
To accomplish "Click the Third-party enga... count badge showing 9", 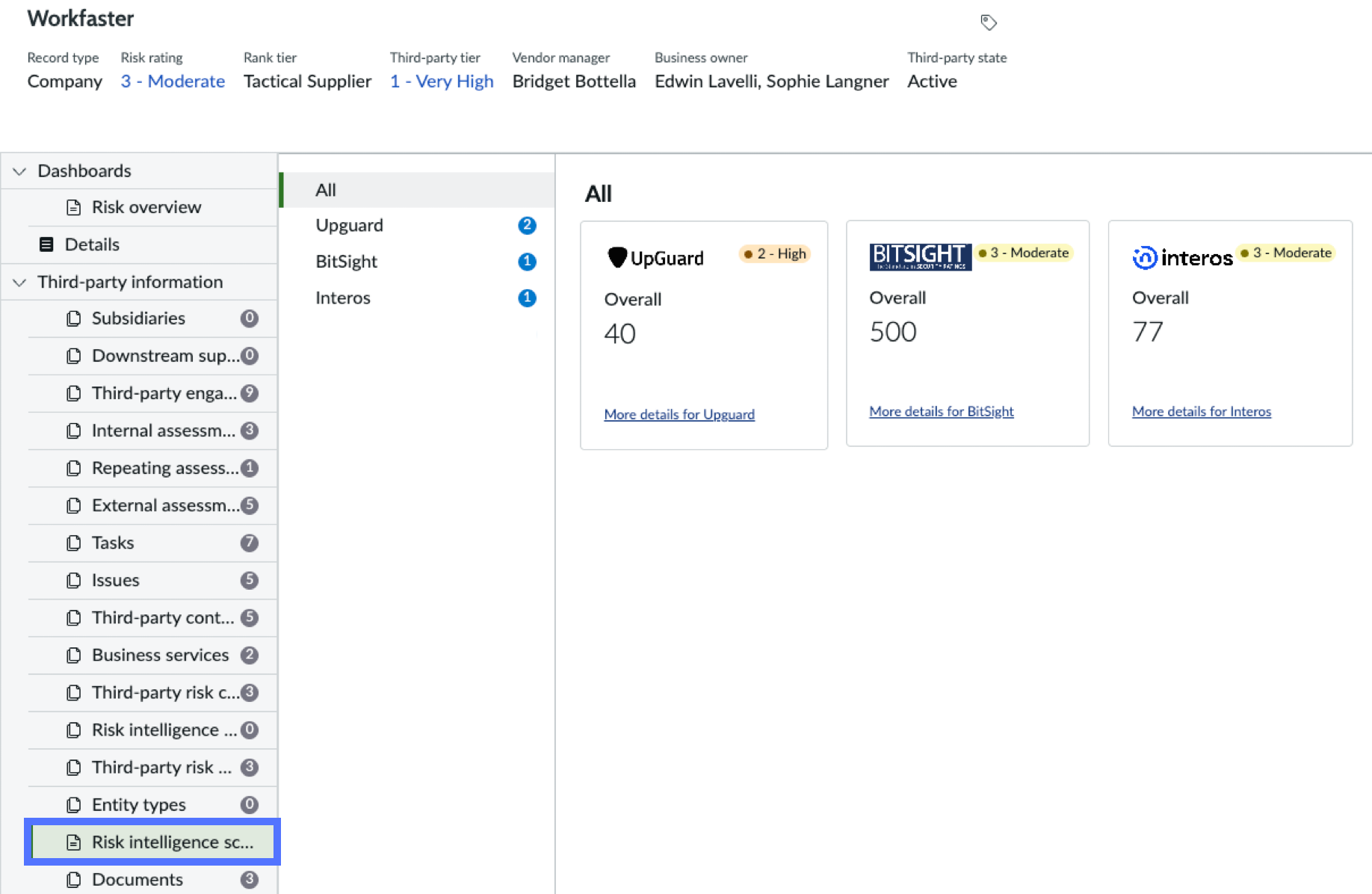I will point(250,393).
